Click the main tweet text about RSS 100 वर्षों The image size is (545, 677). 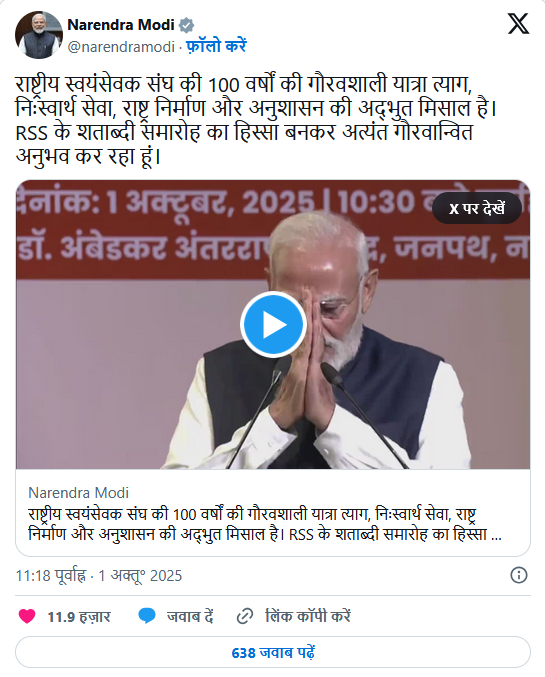(x=256, y=120)
